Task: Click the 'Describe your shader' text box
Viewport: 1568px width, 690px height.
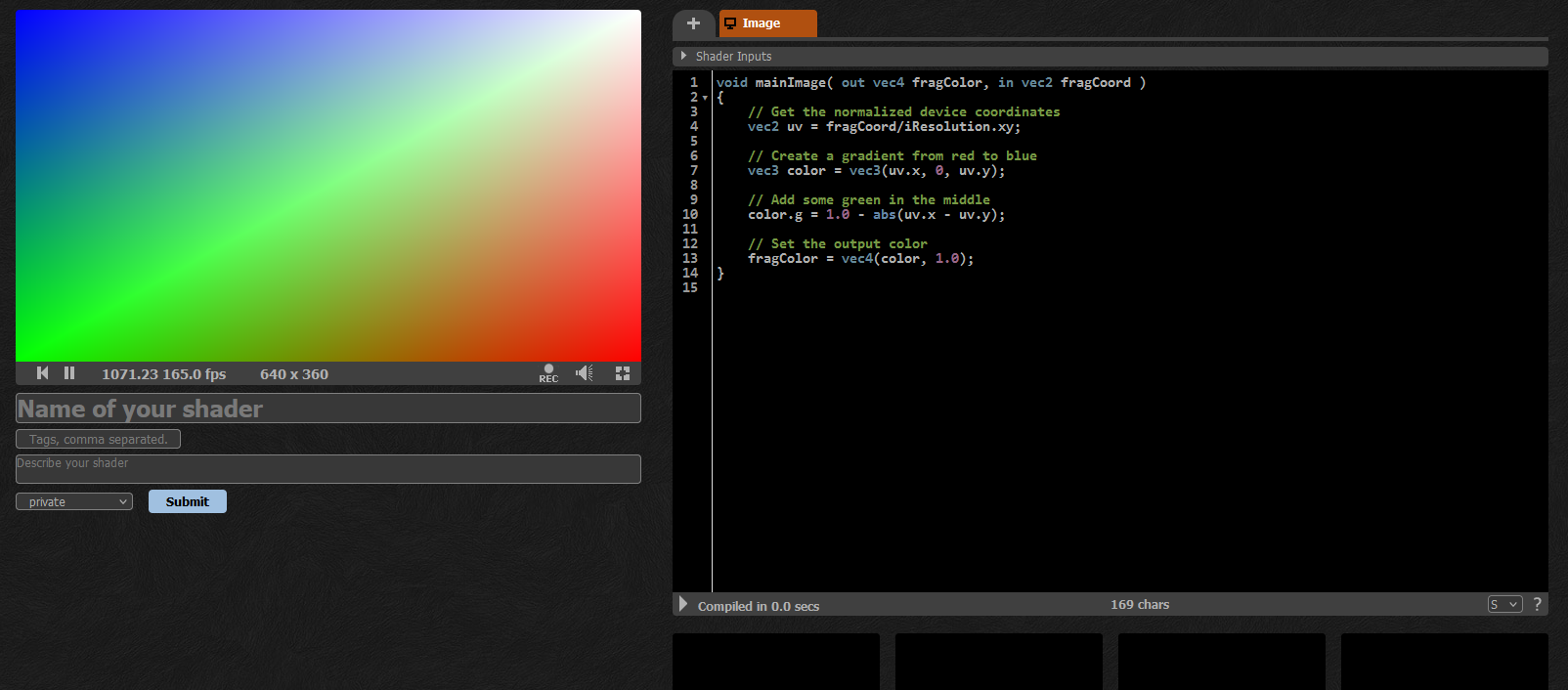Action: [x=328, y=469]
